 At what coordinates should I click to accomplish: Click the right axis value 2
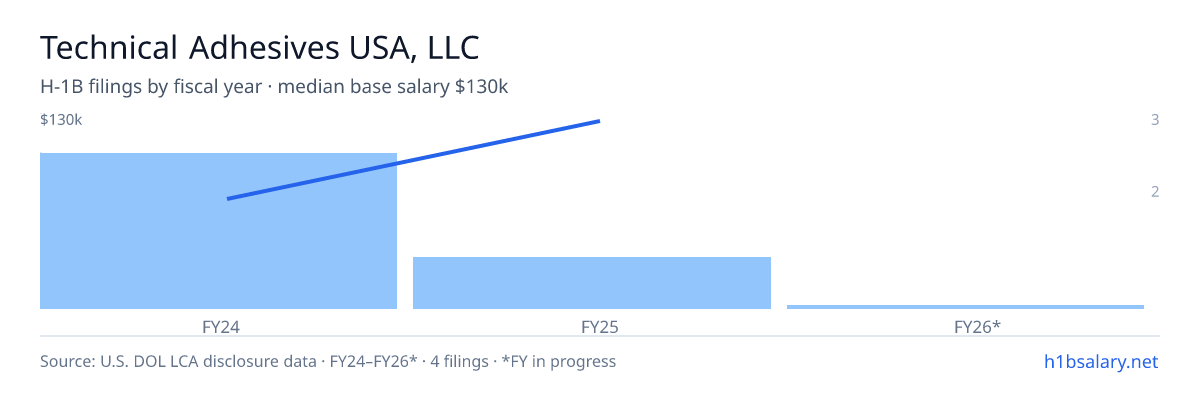pyautogui.click(x=1155, y=191)
